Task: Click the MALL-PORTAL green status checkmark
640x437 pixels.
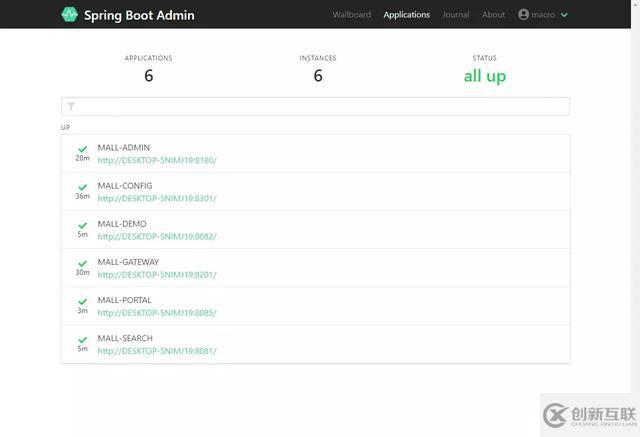Action: [82, 301]
